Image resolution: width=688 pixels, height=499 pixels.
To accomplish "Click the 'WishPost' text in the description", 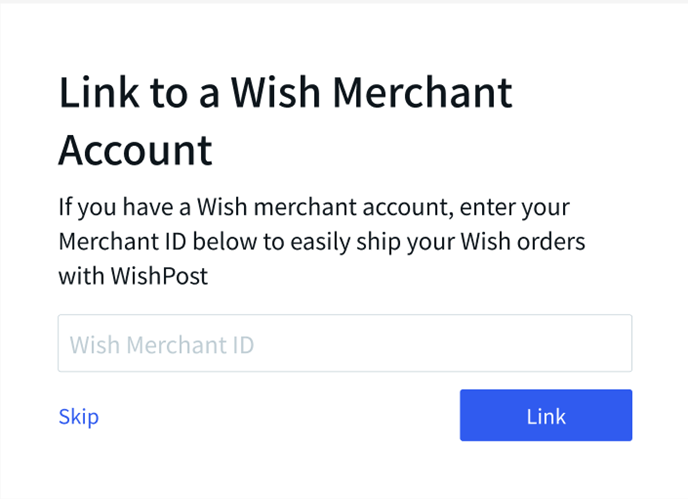I will (159, 276).
